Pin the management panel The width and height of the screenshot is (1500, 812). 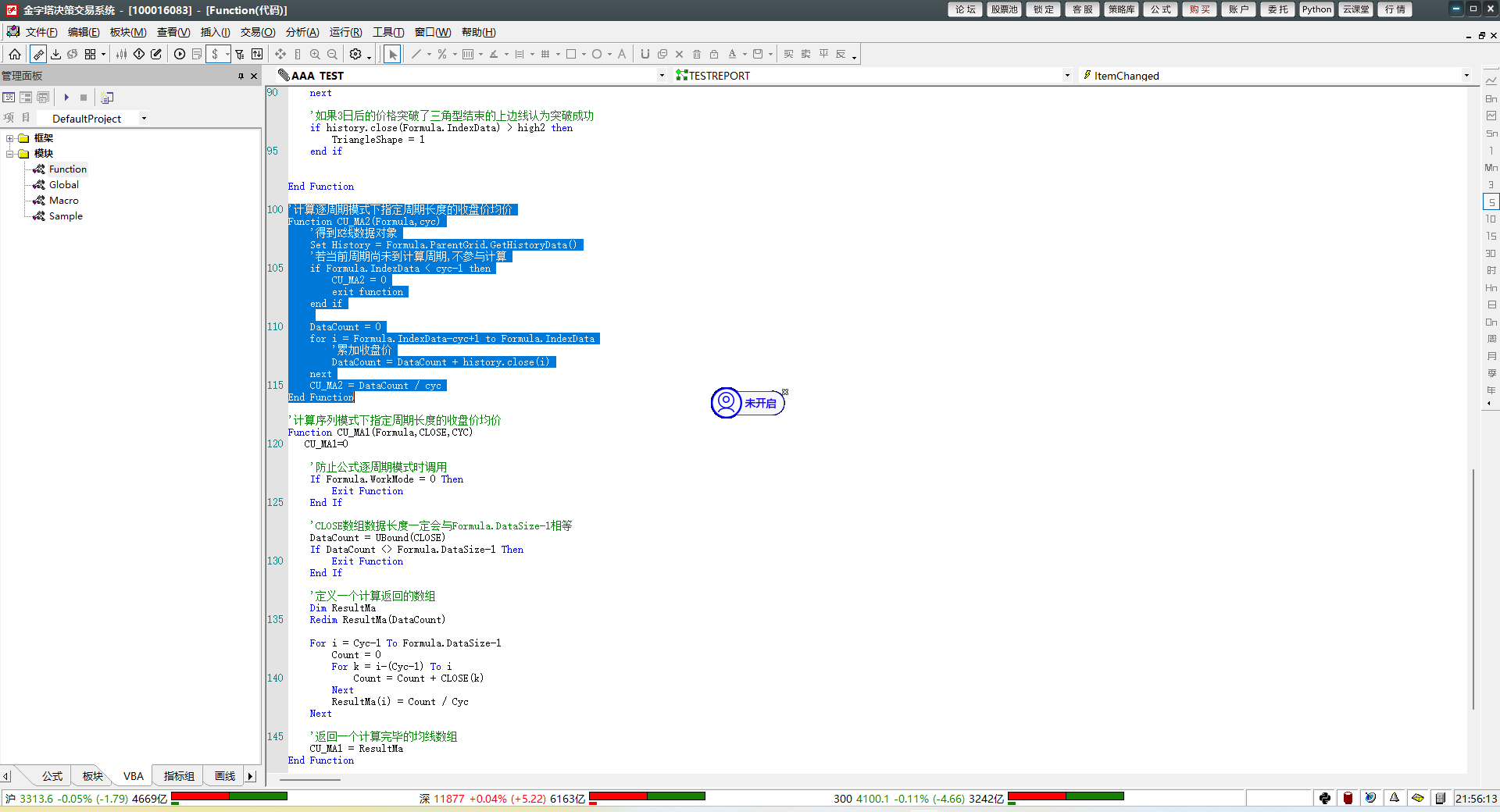click(241, 76)
